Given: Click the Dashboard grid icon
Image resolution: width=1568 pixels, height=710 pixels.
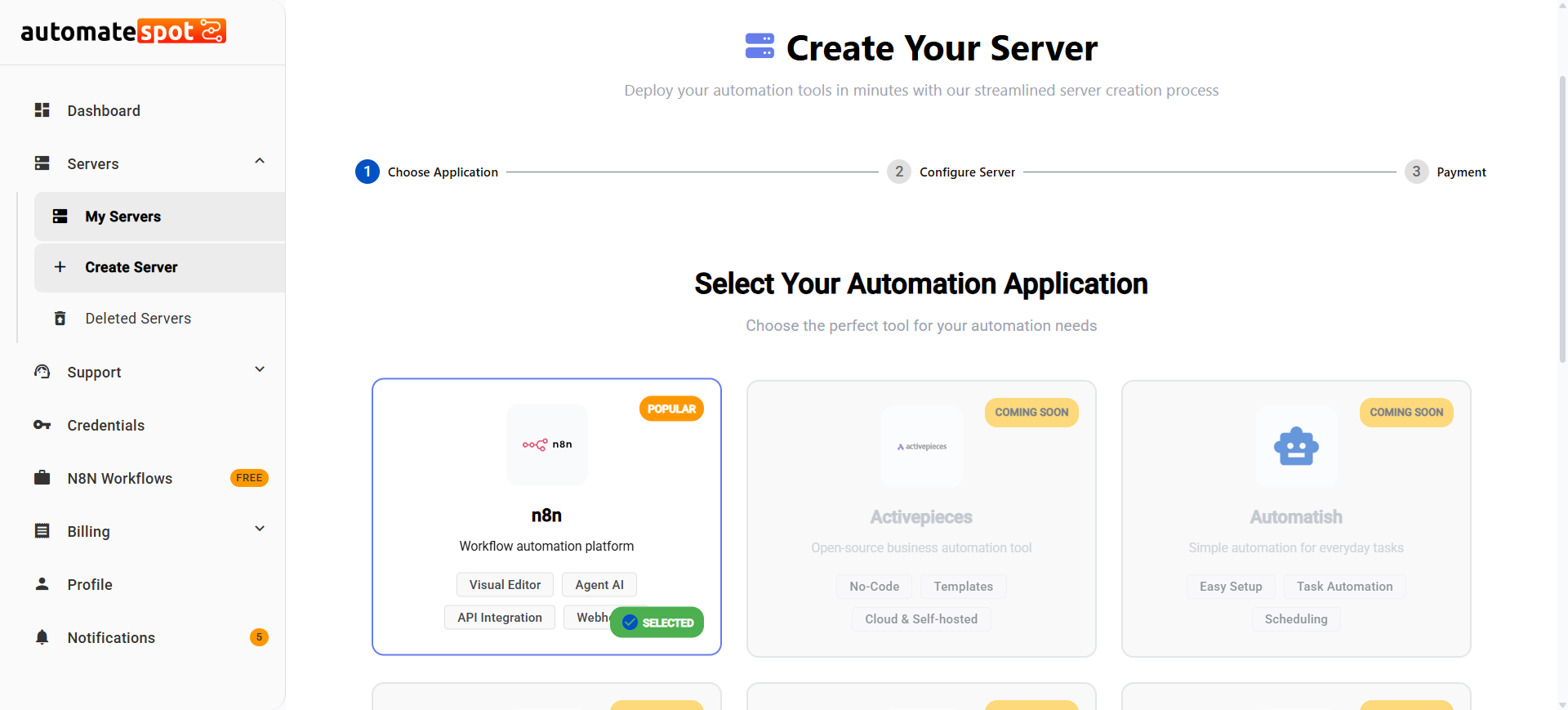Looking at the screenshot, I should (x=42, y=110).
